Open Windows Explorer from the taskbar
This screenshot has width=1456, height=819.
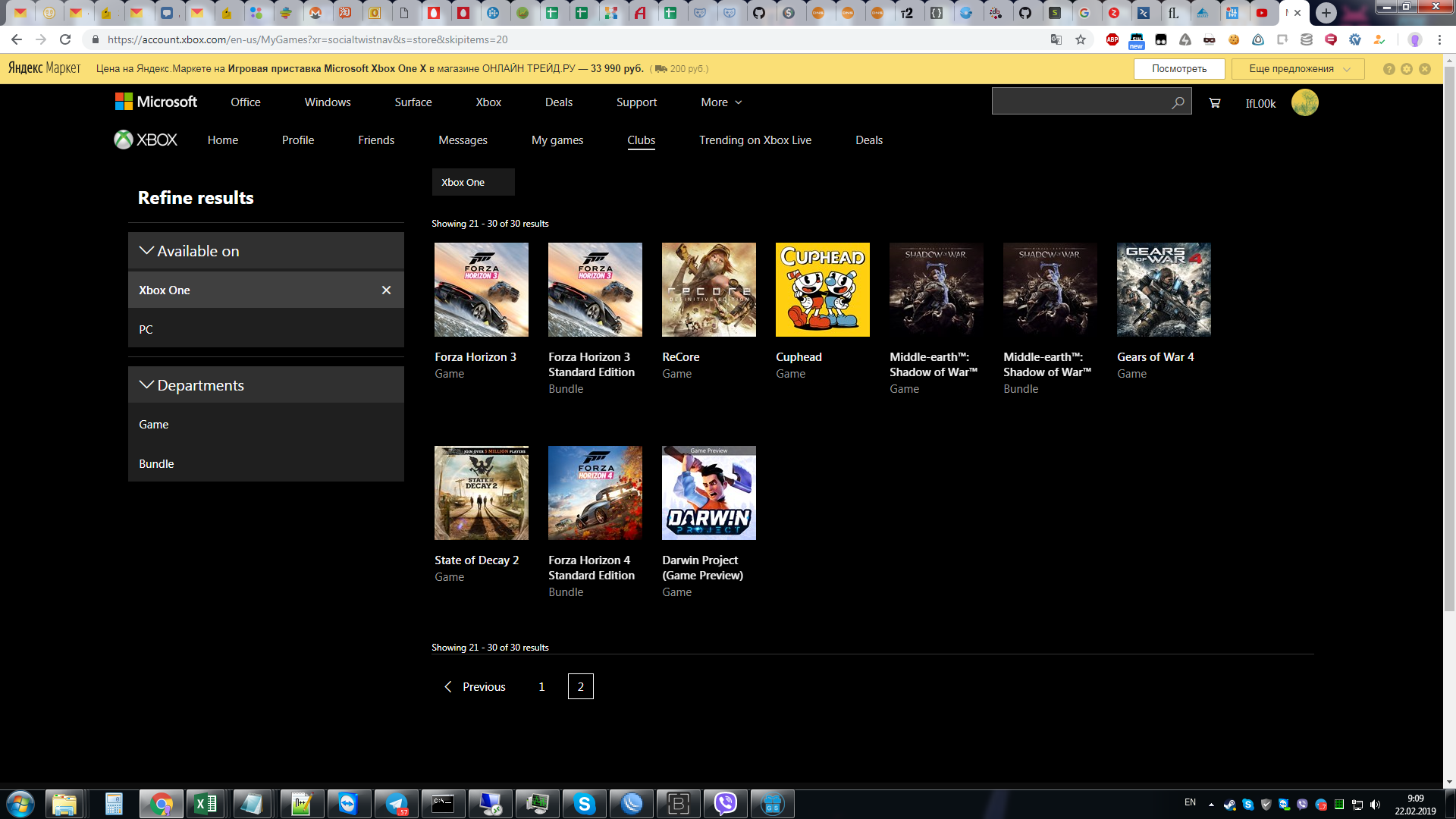pyautogui.click(x=64, y=804)
